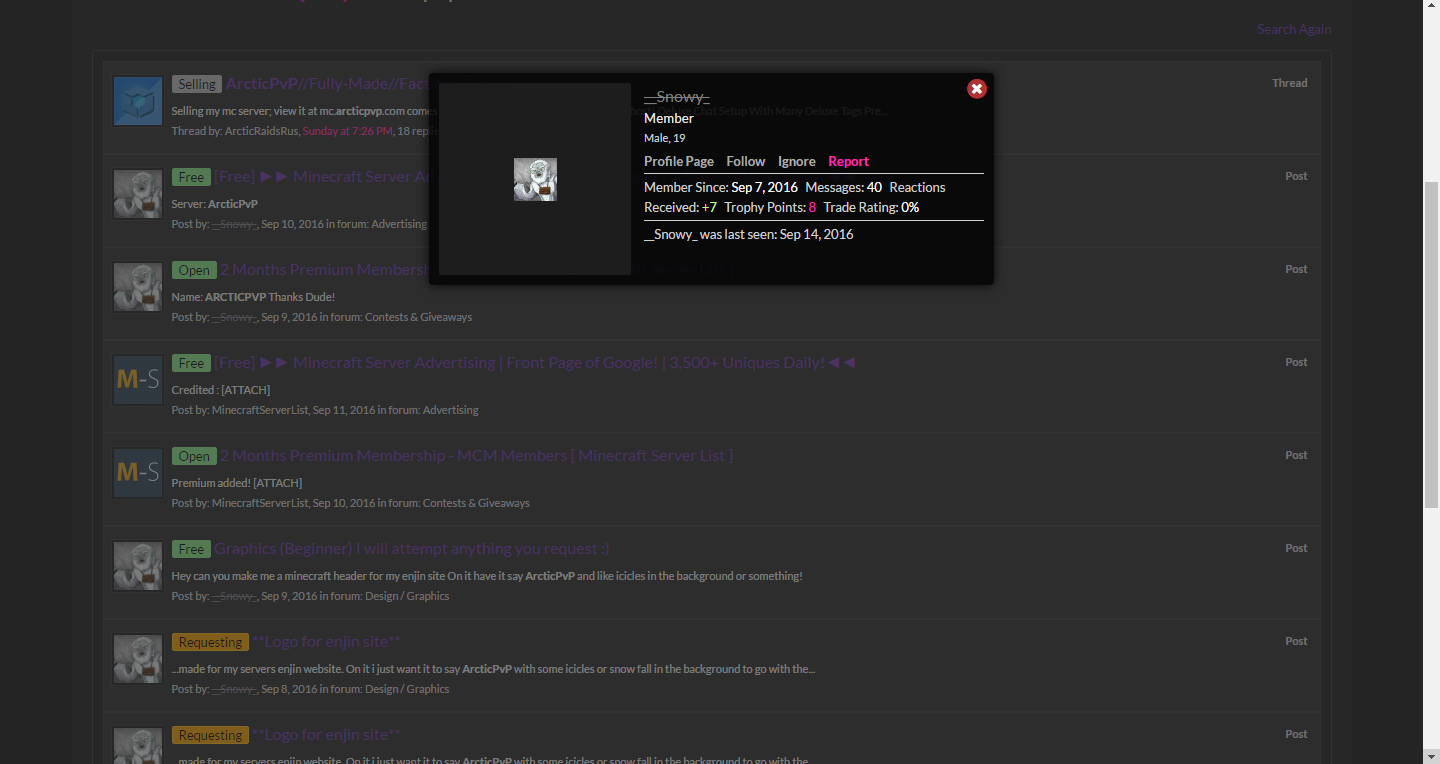
Task: Open Contests & Giveaways forum link in __Snowy_'s post
Action: click(418, 317)
